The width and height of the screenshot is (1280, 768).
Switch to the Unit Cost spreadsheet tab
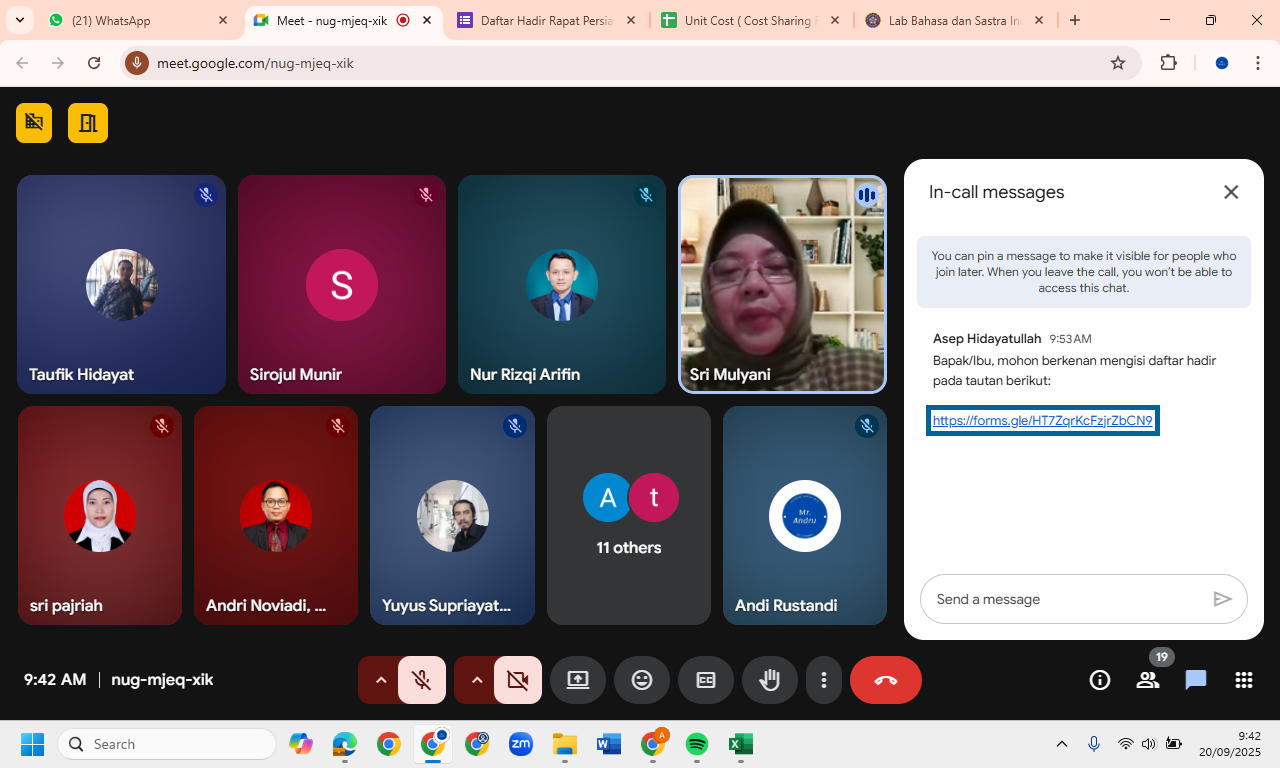coord(750,20)
